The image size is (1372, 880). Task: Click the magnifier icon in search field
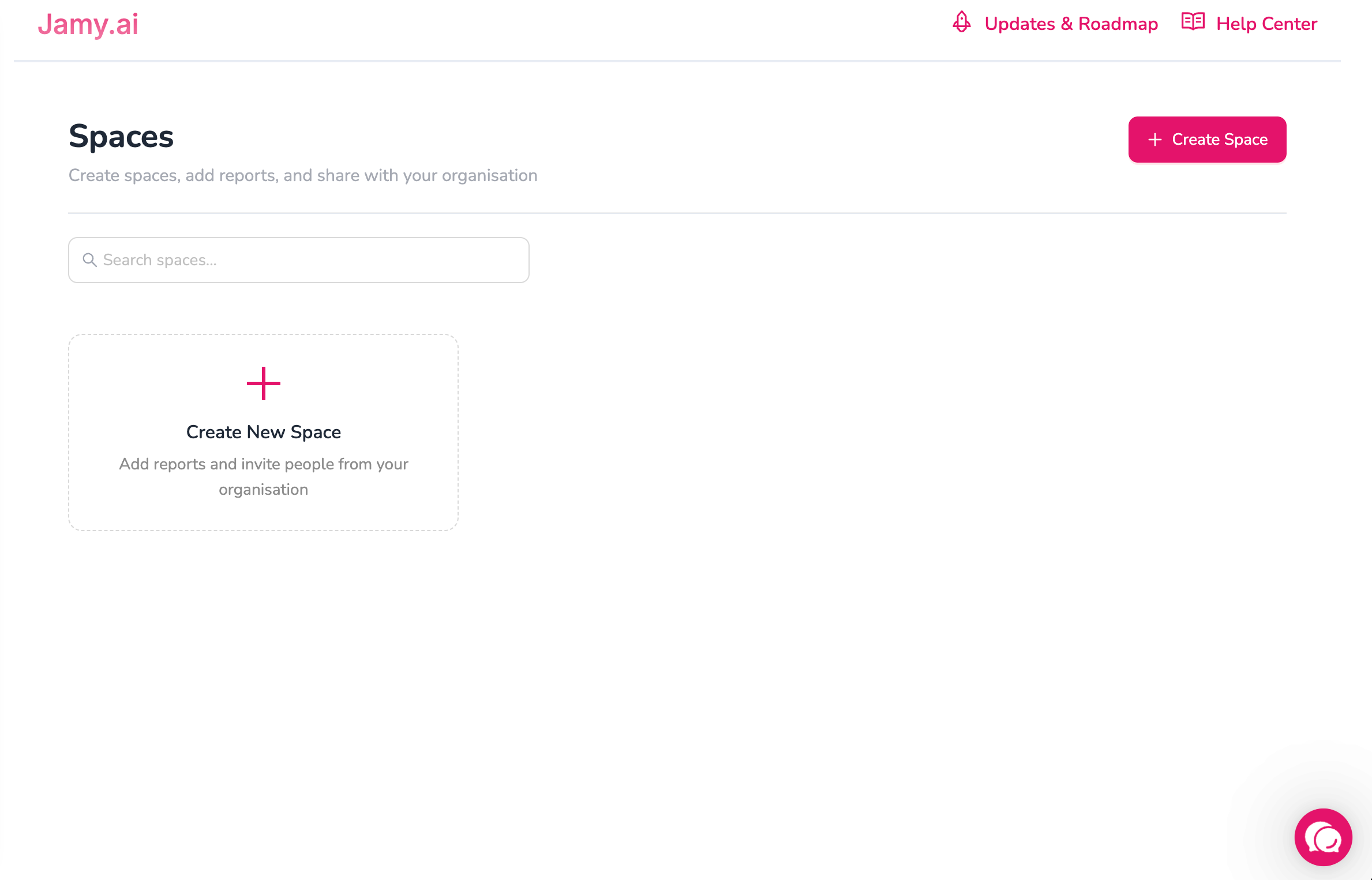click(x=89, y=260)
